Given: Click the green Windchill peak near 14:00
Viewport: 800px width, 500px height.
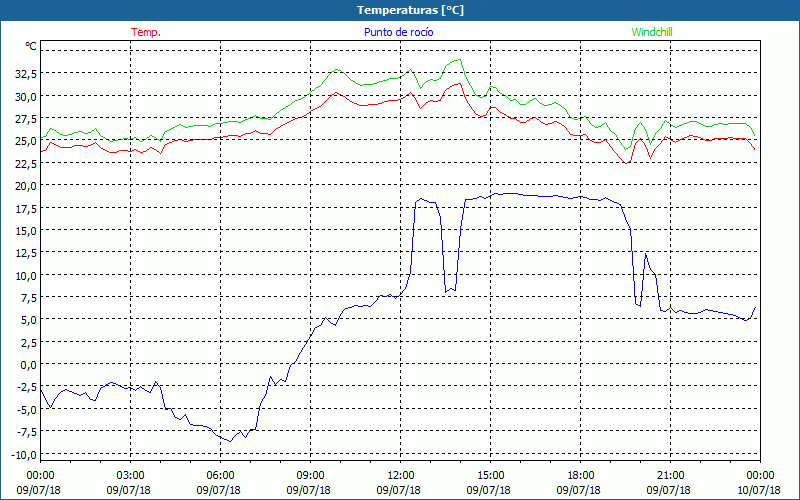Looking at the screenshot, I should click(x=459, y=60).
